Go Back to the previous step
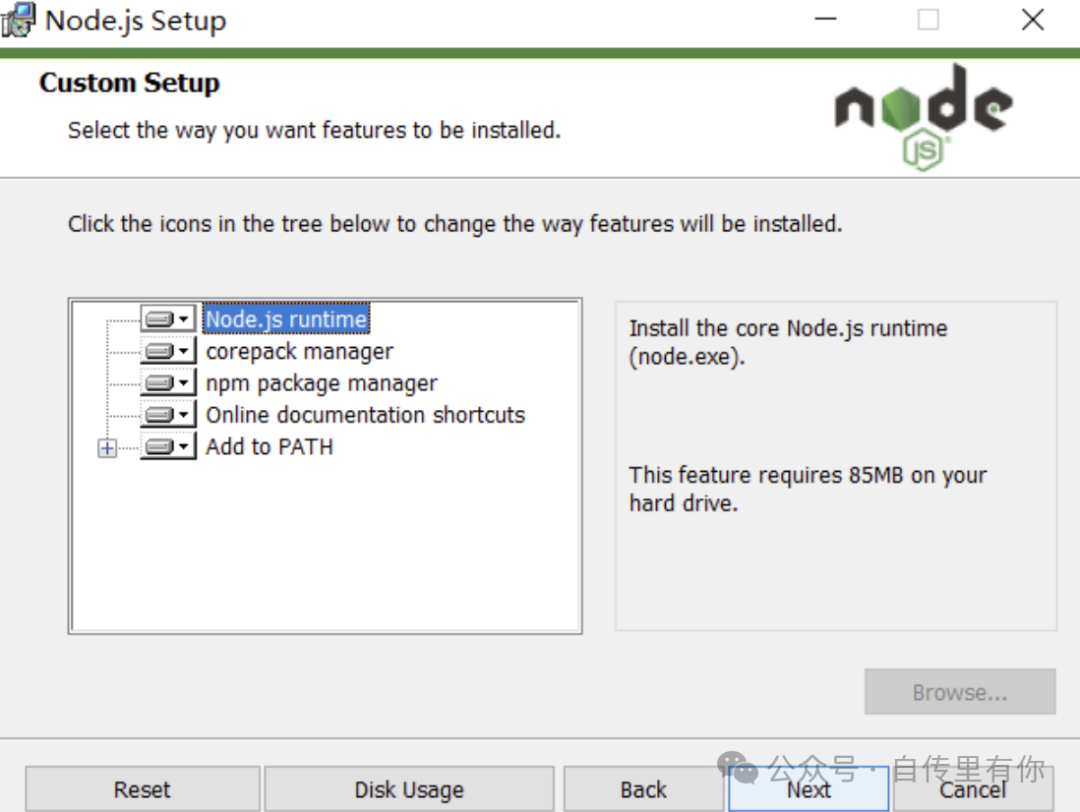The height and width of the screenshot is (812, 1080). (643, 789)
